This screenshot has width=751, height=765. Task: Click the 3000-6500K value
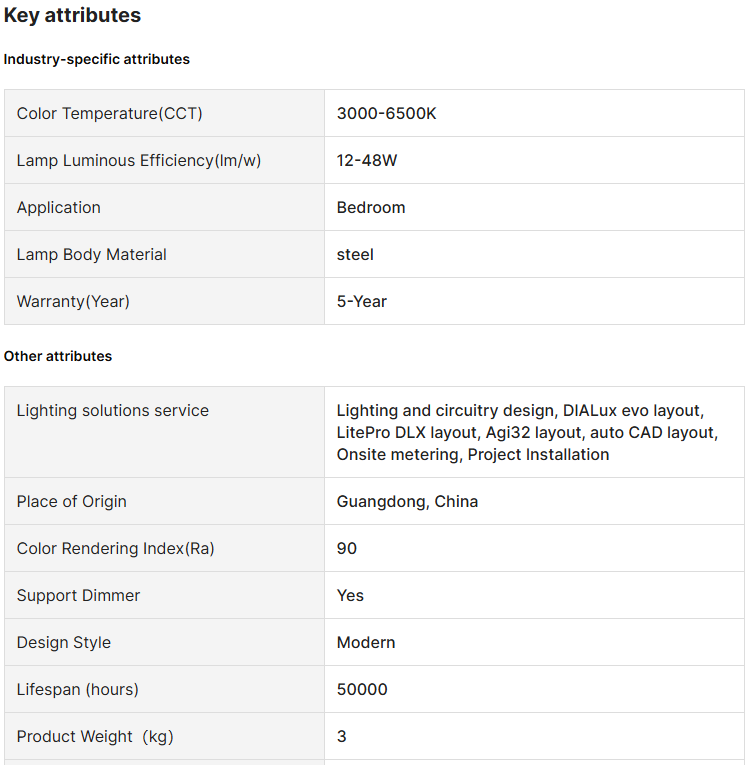click(x=386, y=114)
